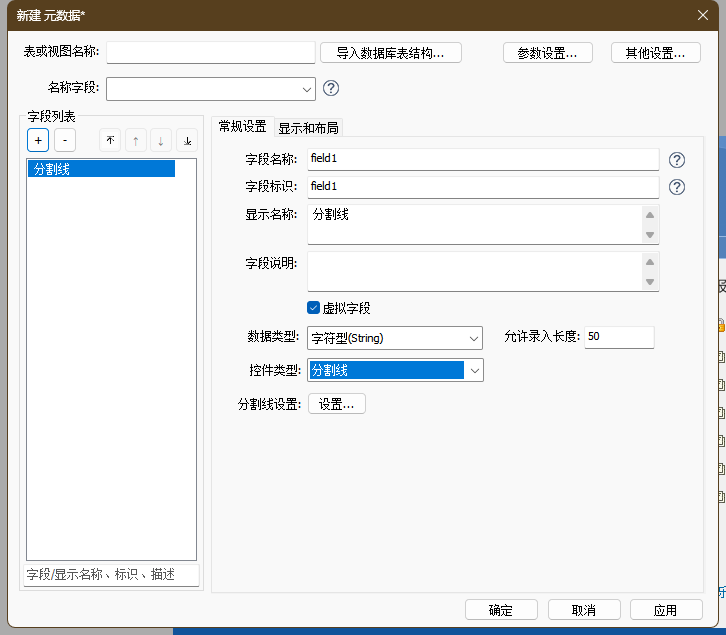Click the add field plus button
Image resolution: width=726 pixels, height=635 pixels.
point(38,141)
